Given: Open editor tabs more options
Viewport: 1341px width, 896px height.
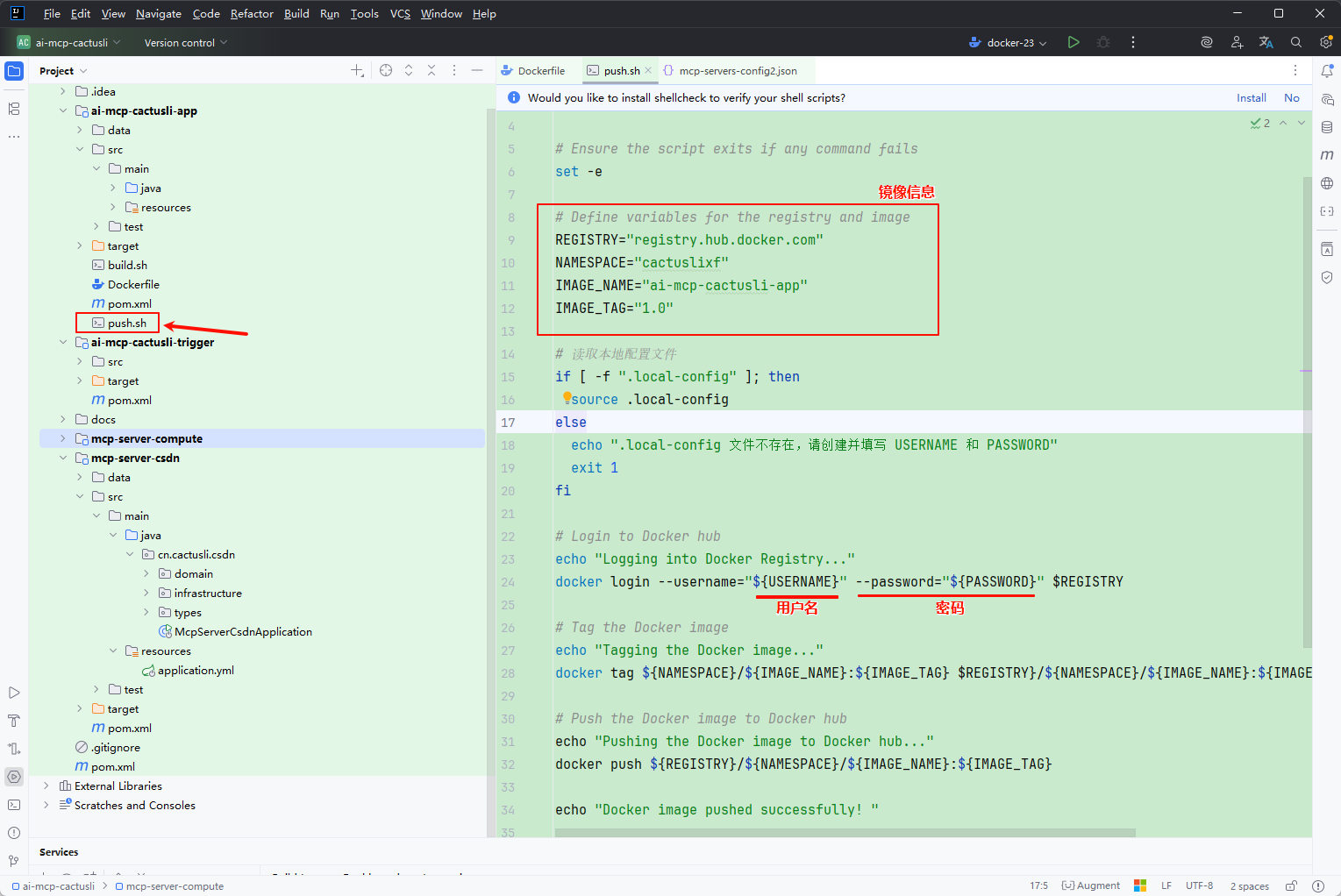Looking at the screenshot, I should pyautogui.click(x=1295, y=70).
